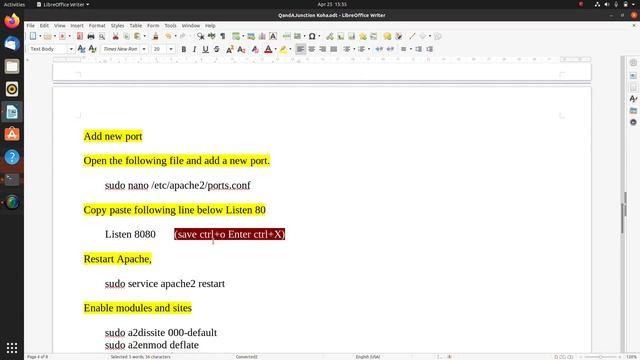Align text right

tap(322, 49)
